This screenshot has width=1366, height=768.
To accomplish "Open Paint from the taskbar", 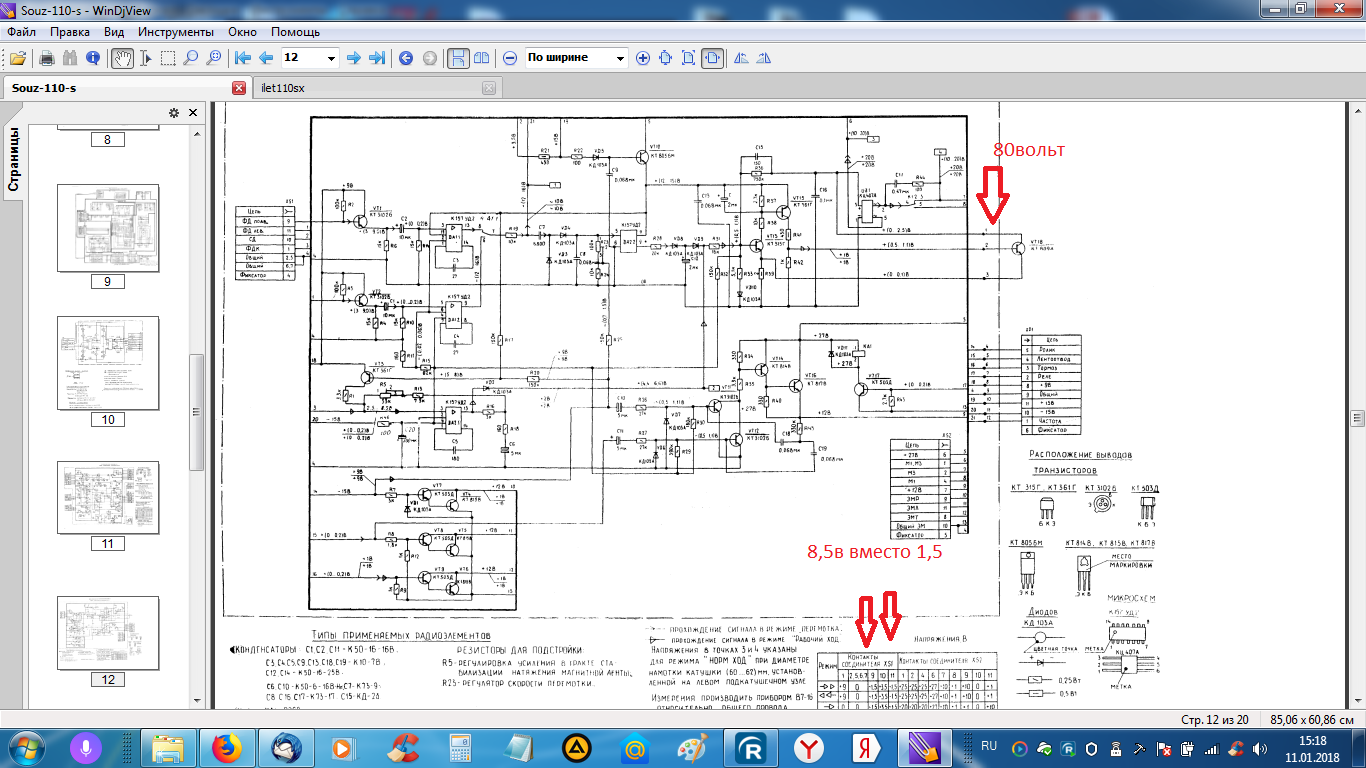I will pos(693,748).
